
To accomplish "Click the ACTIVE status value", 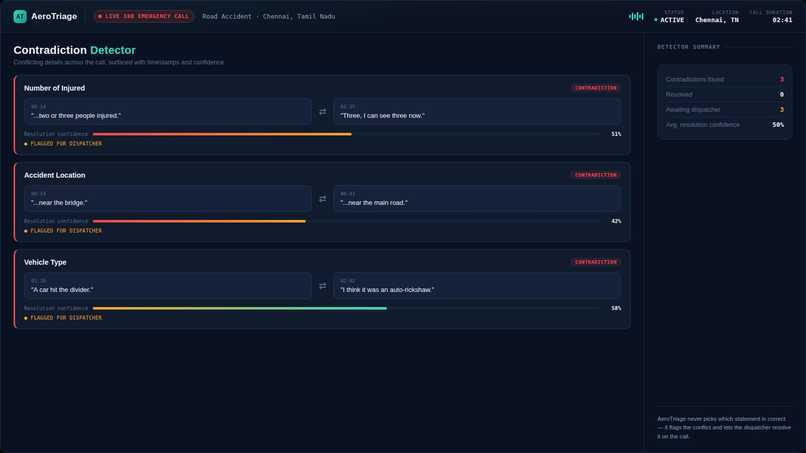I will 672,20.
